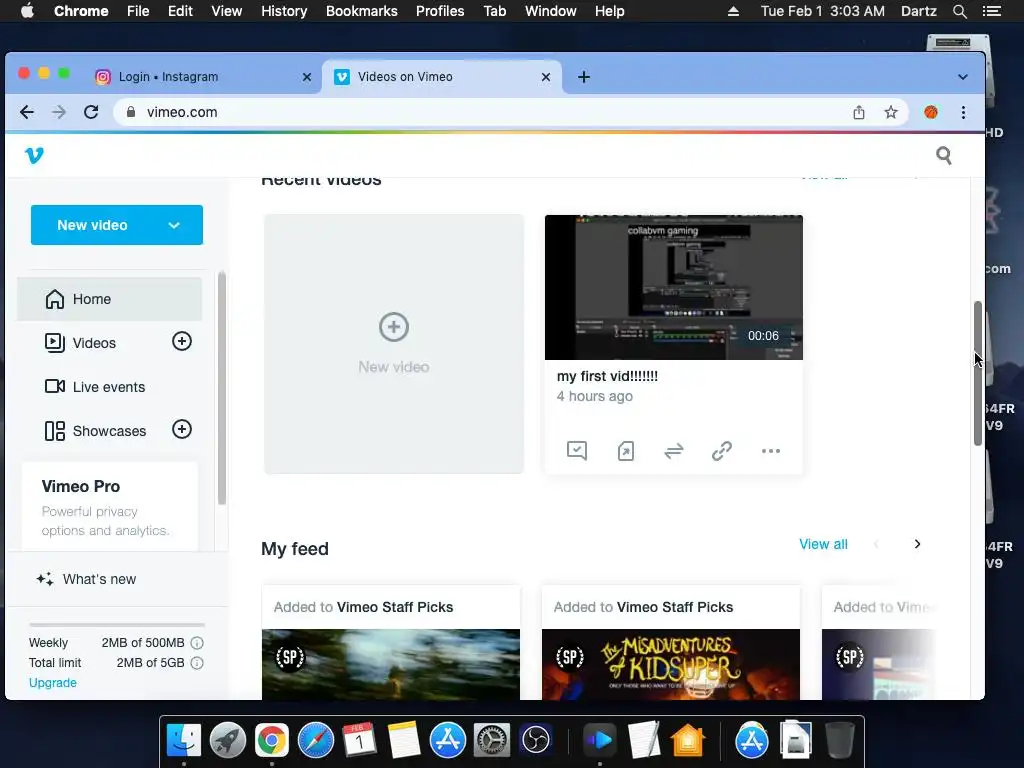Open Live events in sidebar
1024x768 pixels.
95,387
